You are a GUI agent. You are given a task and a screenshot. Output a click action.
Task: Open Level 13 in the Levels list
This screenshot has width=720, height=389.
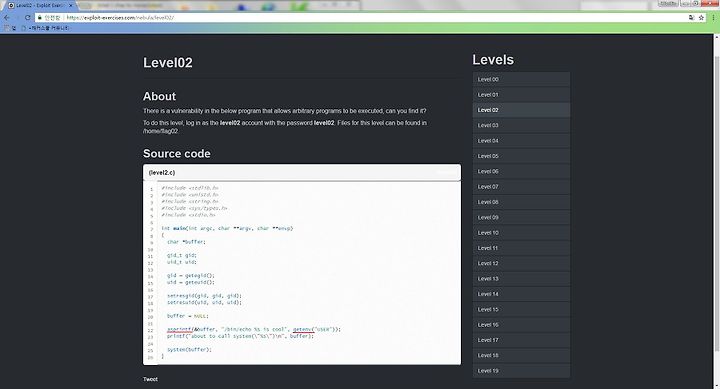[x=521, y=279]
